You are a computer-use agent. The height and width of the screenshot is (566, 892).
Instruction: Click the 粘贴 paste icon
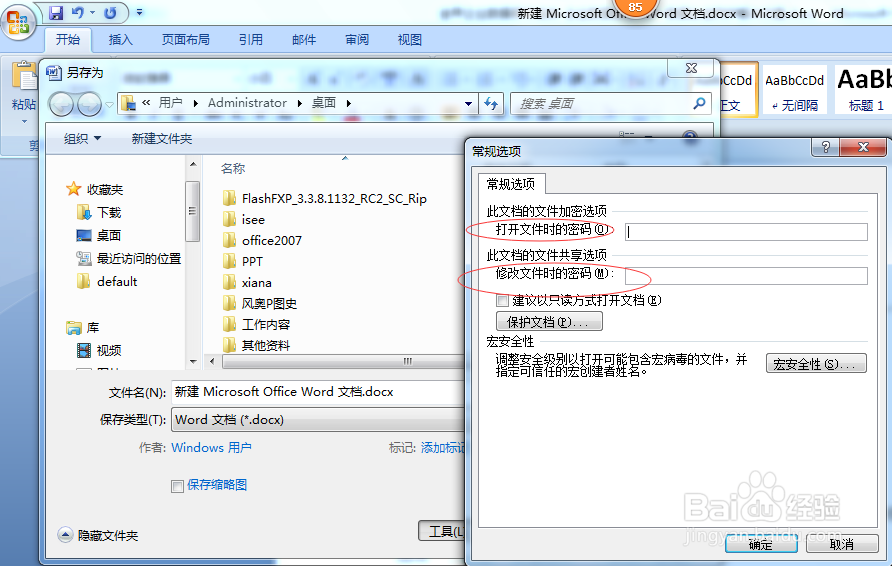tap(24, 77)
